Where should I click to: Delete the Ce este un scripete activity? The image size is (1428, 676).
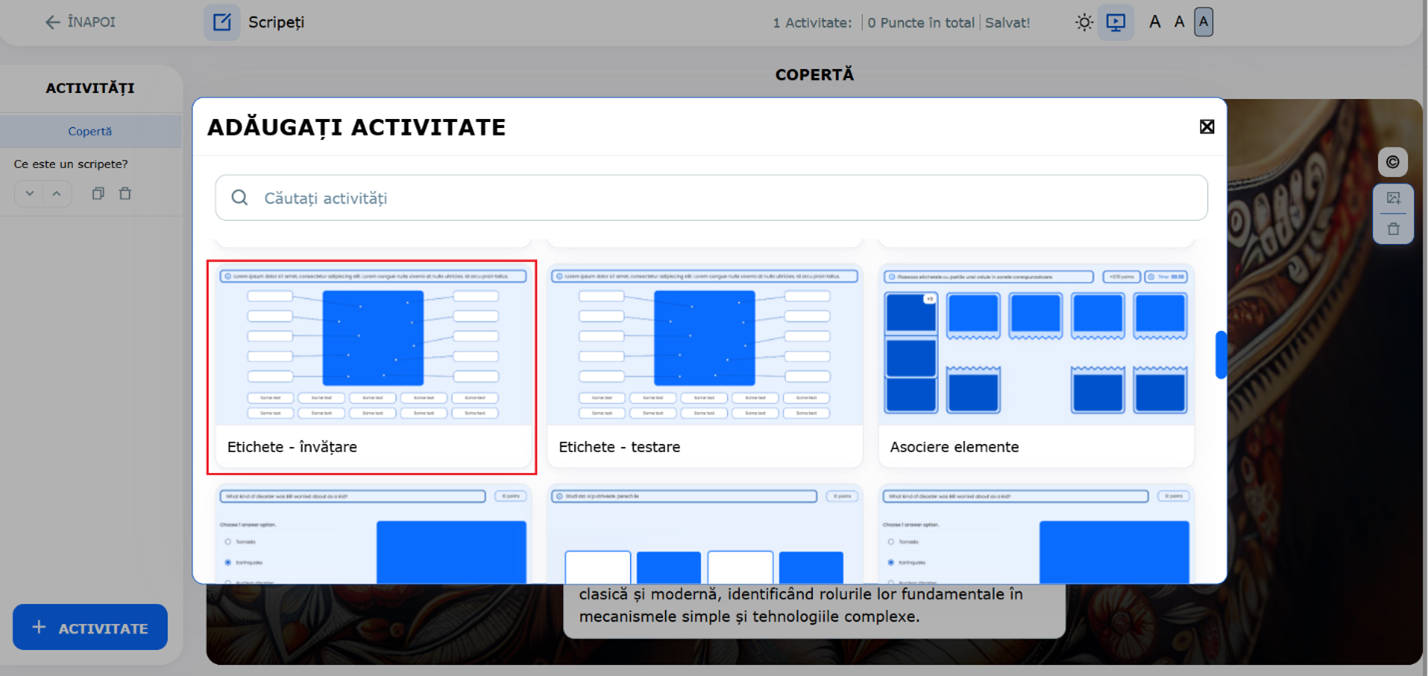(x=125, y=194)
